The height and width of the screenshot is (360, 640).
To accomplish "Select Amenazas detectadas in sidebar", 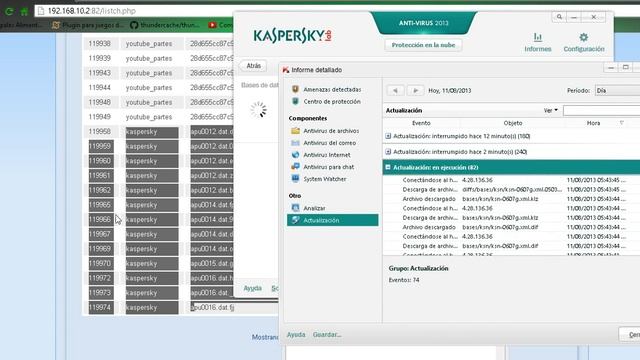I will pos(332,89).
